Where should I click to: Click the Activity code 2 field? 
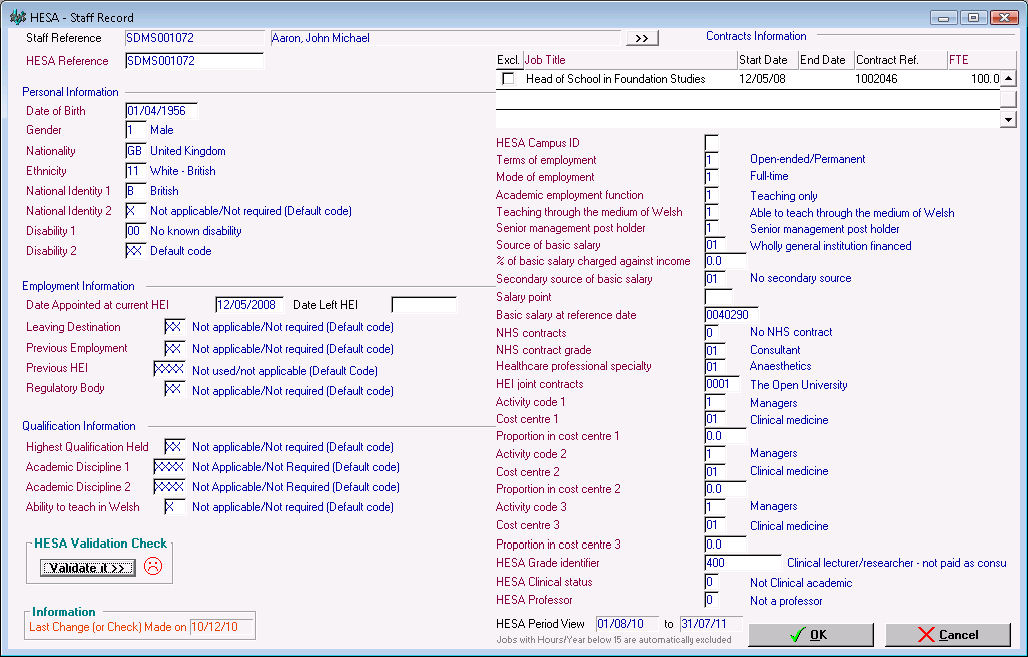click(715, 454)
